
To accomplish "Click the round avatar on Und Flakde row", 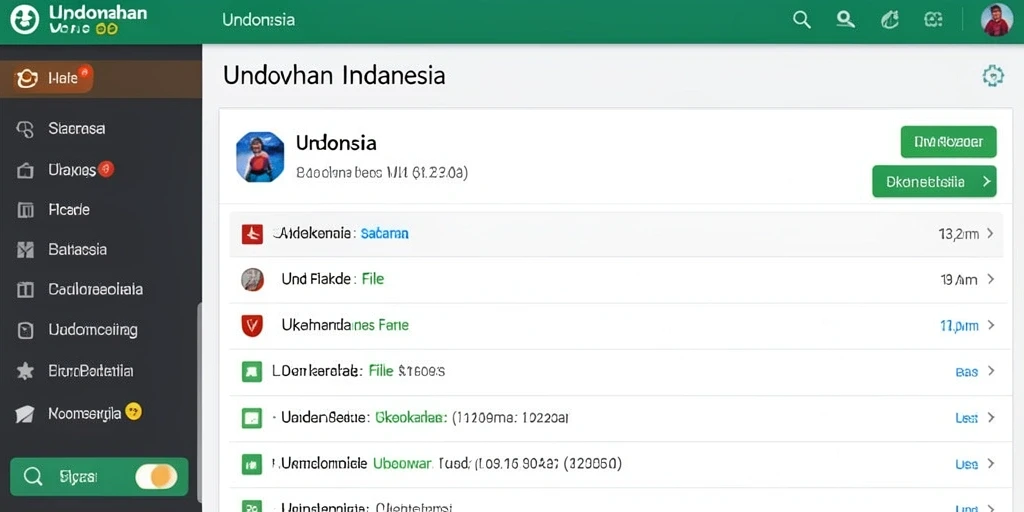I will tap(252, 280).
